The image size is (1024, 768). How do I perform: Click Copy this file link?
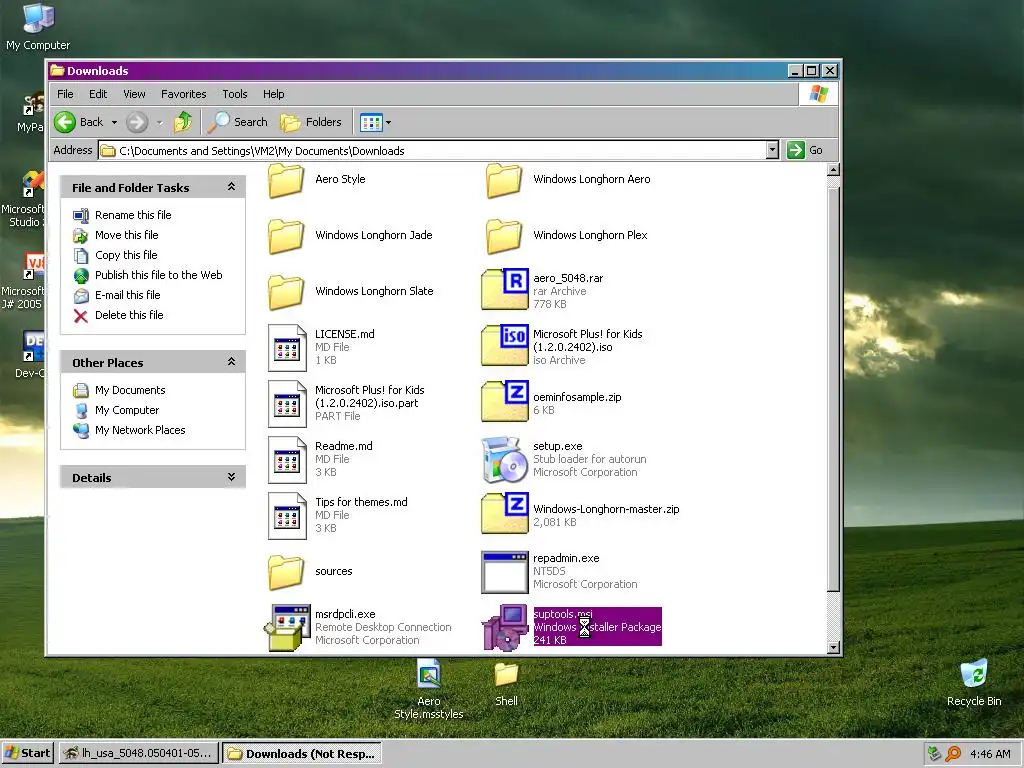point(126,255)
